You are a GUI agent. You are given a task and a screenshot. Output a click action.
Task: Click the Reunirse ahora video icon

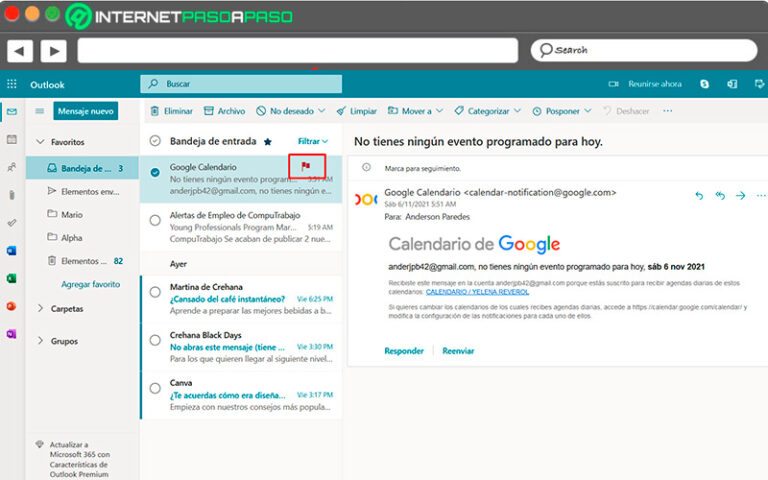(x=613, y=84)
